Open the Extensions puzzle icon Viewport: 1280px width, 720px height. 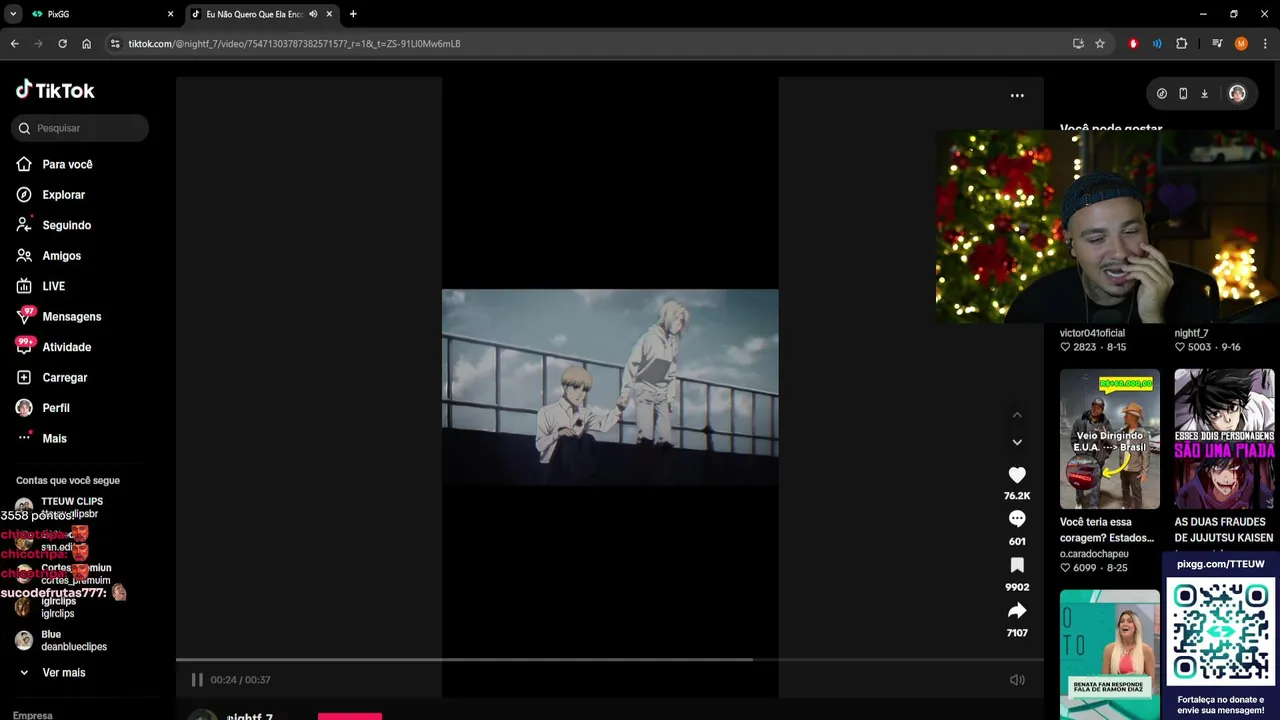pyautogui.click(x=1181, y=44)
